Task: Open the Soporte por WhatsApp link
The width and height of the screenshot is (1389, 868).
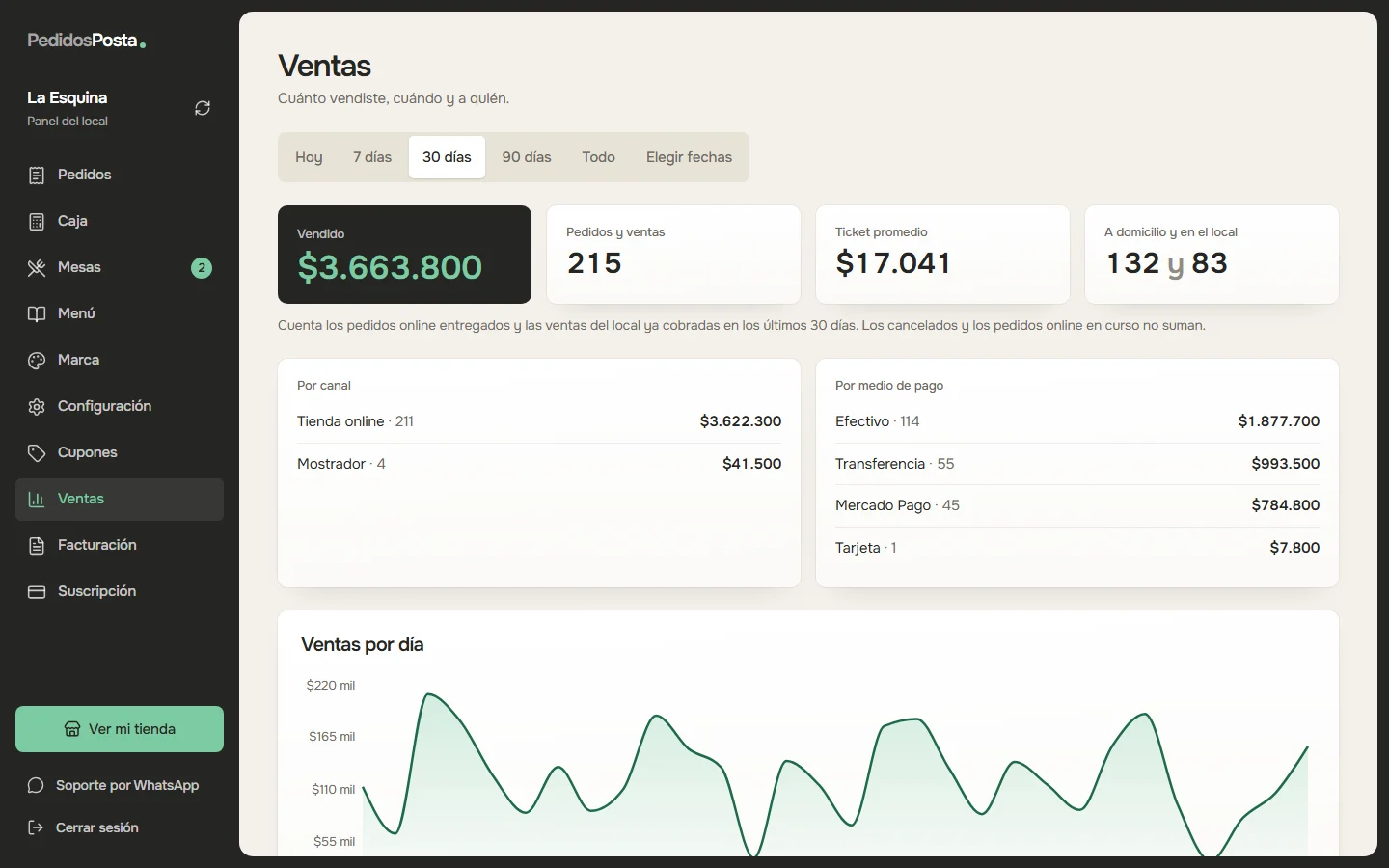Action: (127, 785)
